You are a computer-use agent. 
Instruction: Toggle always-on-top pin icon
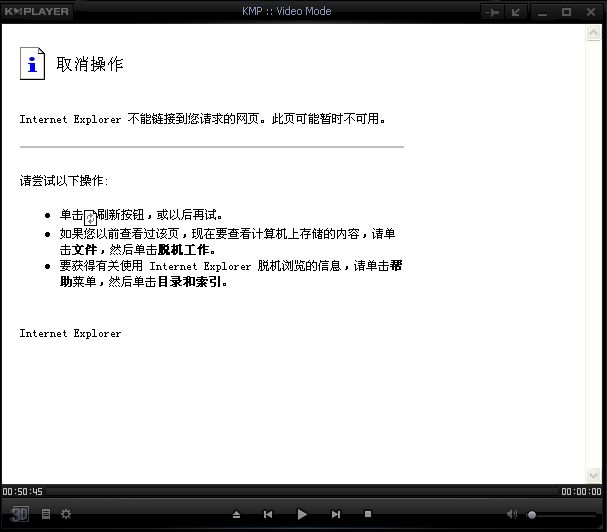[492, 12]
